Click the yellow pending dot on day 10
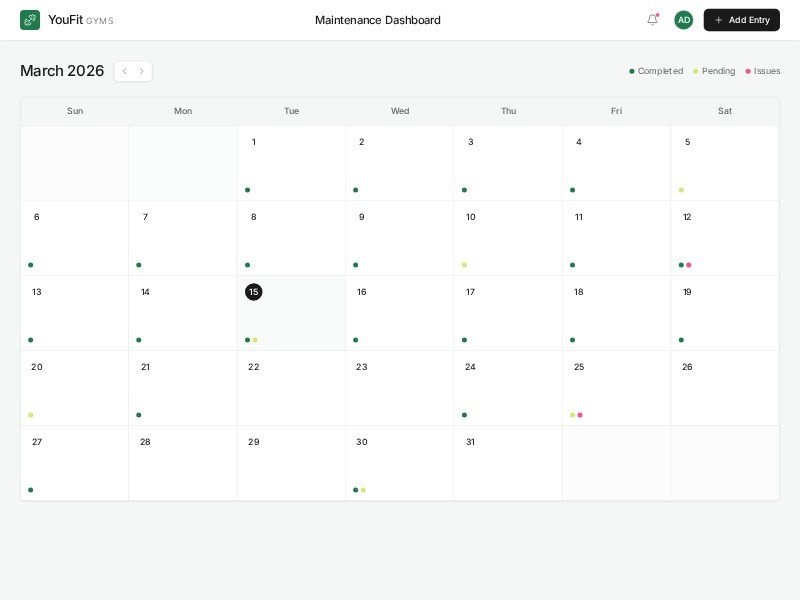 coord(464,265)
